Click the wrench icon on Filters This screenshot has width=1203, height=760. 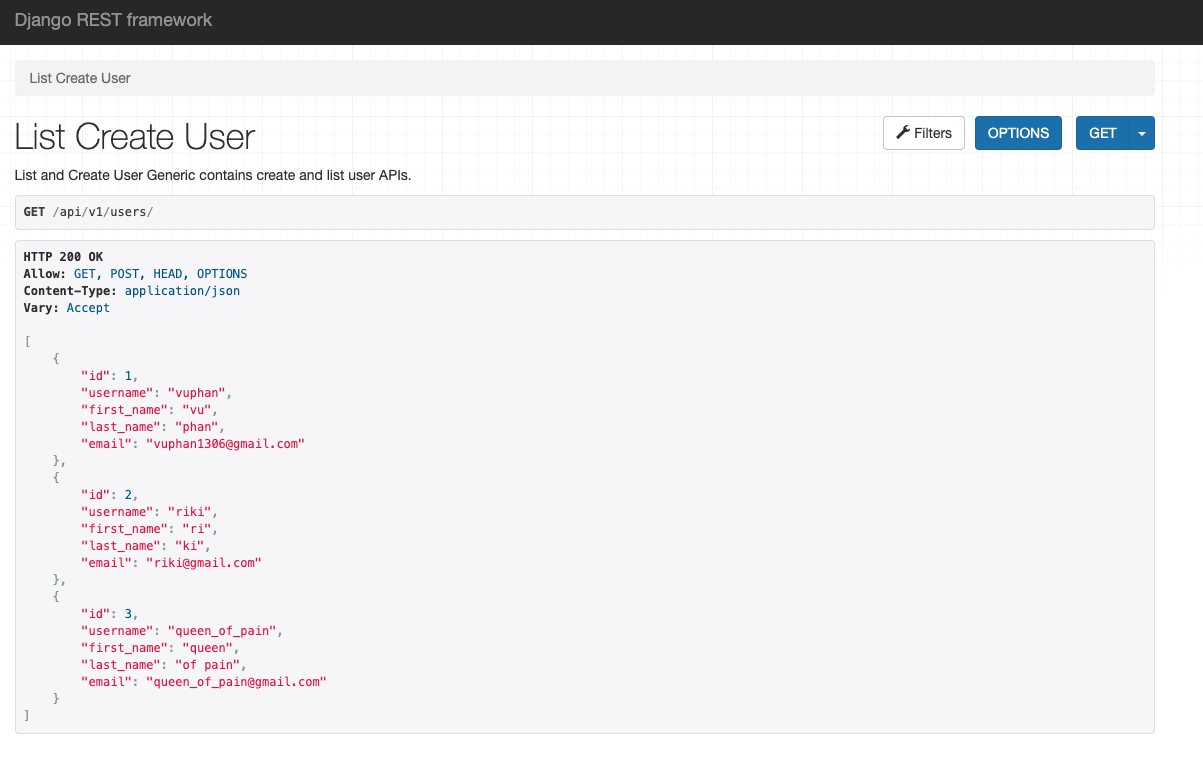coord(902,133)
